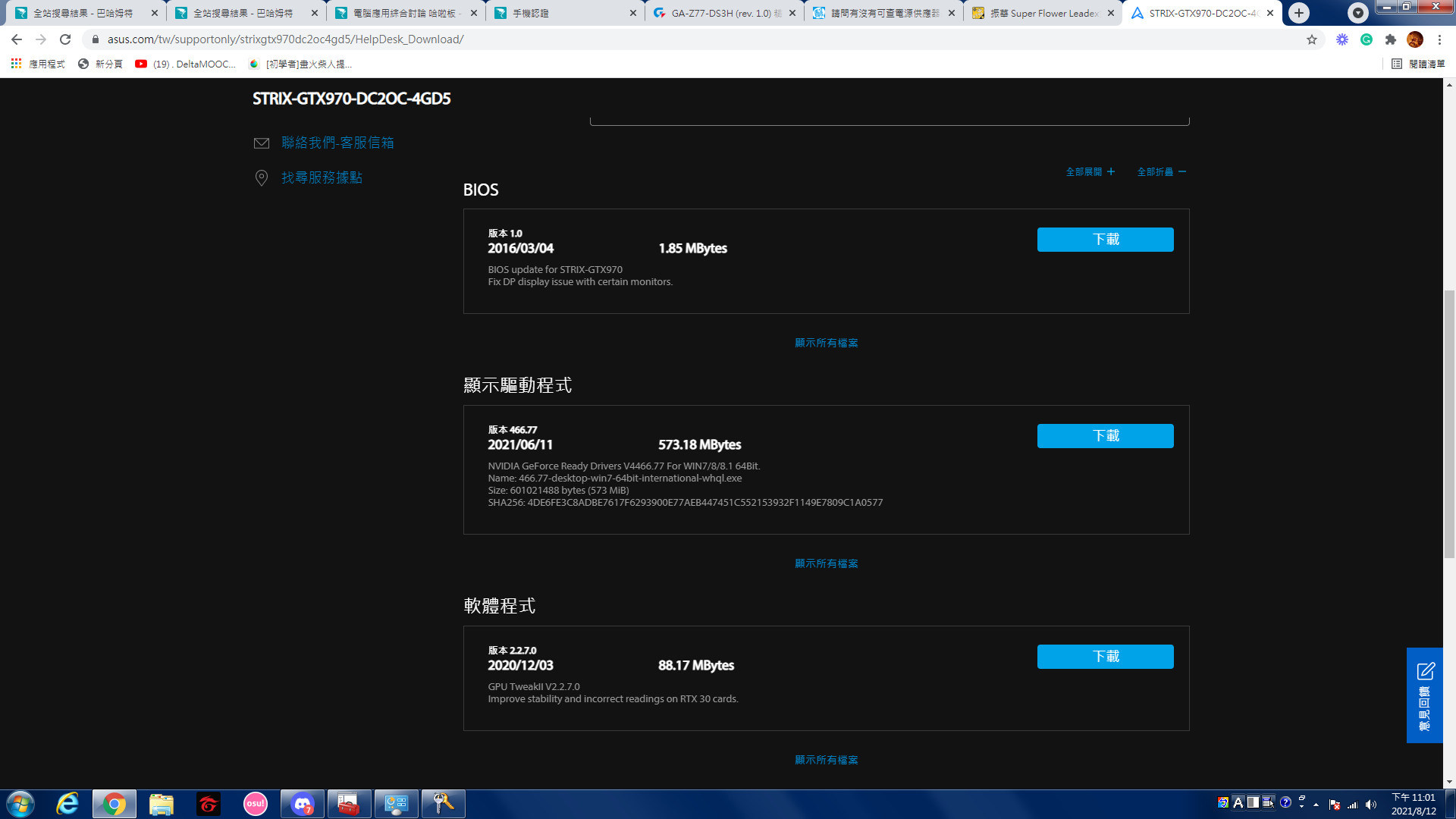The image size is (1456, 819).
Task: Open File Explorer from the taskbar
Action: pyautogui.click(x=162, y=804)
